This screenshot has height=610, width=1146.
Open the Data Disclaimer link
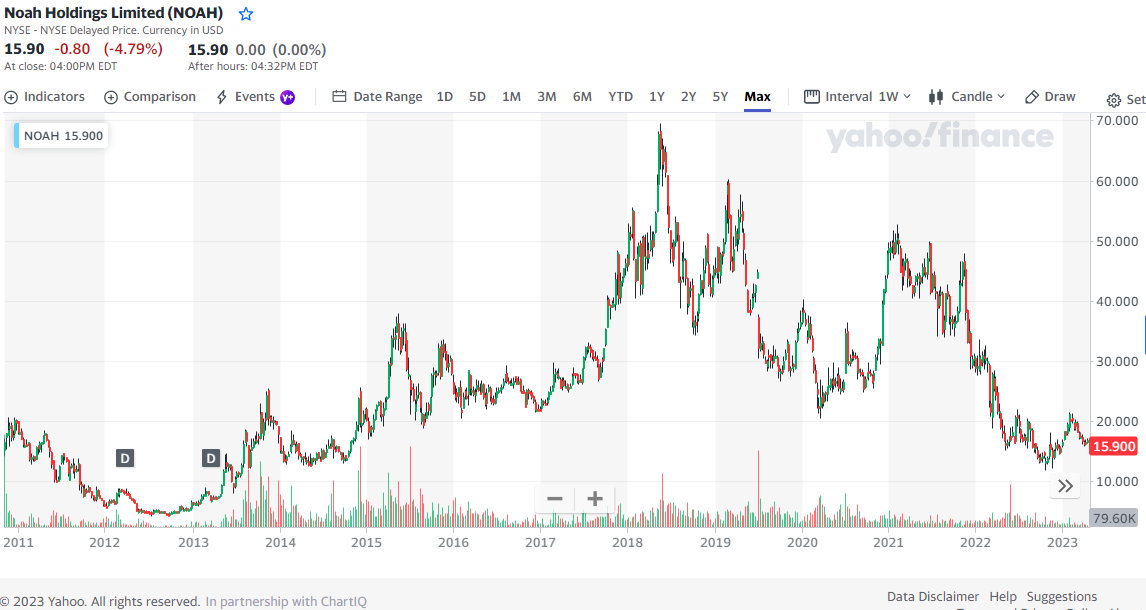[x=933, y=596]
